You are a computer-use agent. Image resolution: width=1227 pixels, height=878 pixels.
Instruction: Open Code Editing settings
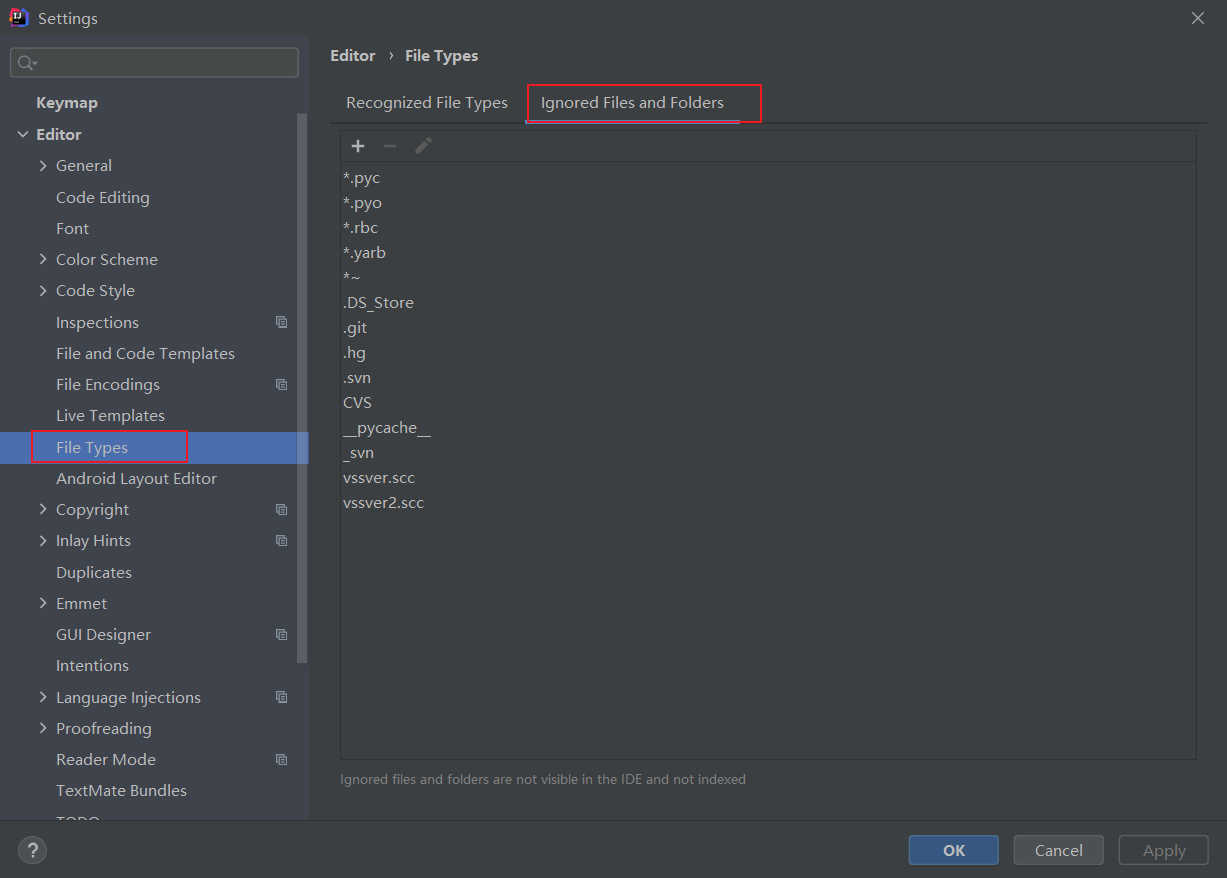[x=103, y=197]
